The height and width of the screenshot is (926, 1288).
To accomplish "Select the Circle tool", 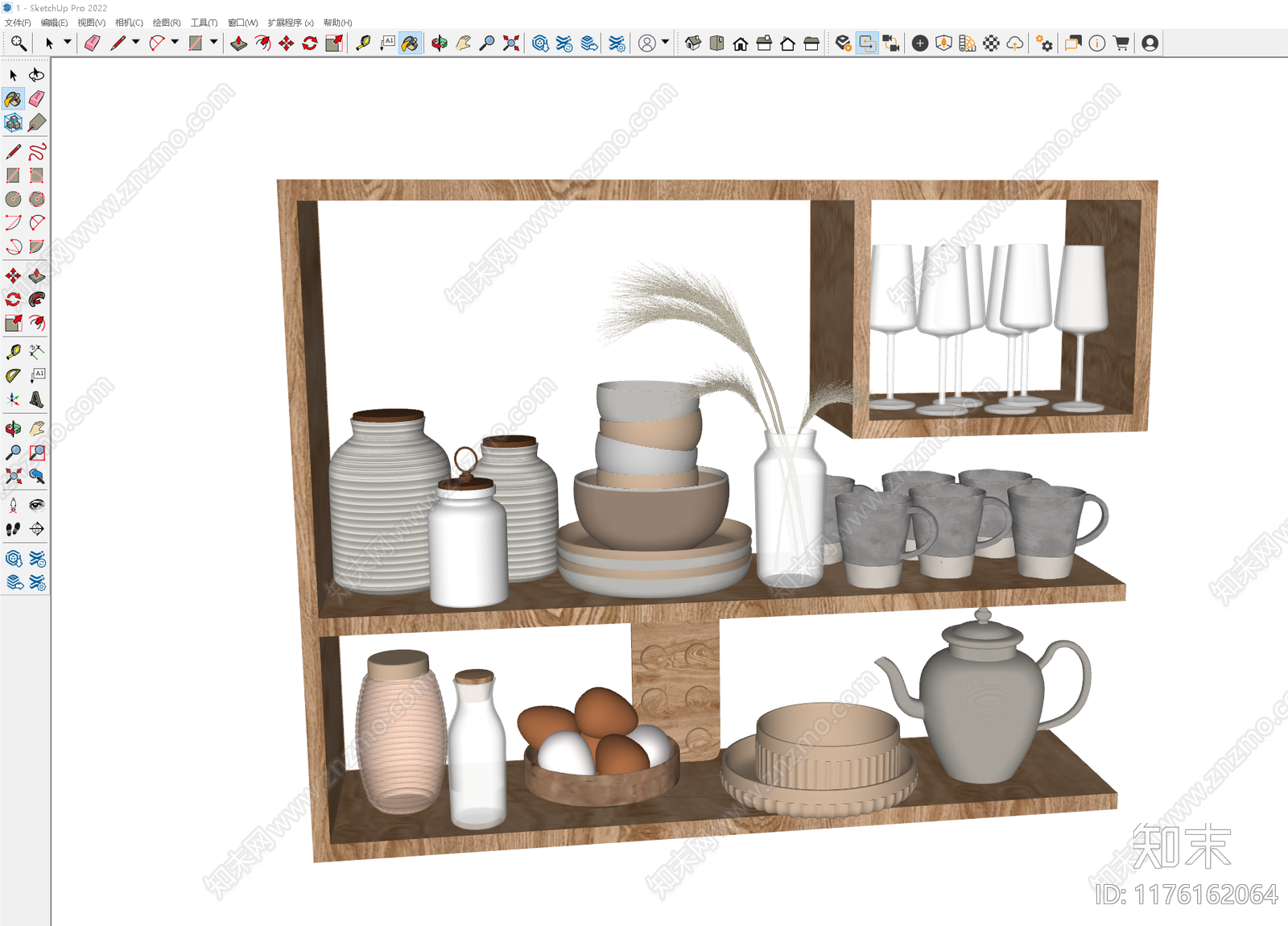I will [13, 199].
